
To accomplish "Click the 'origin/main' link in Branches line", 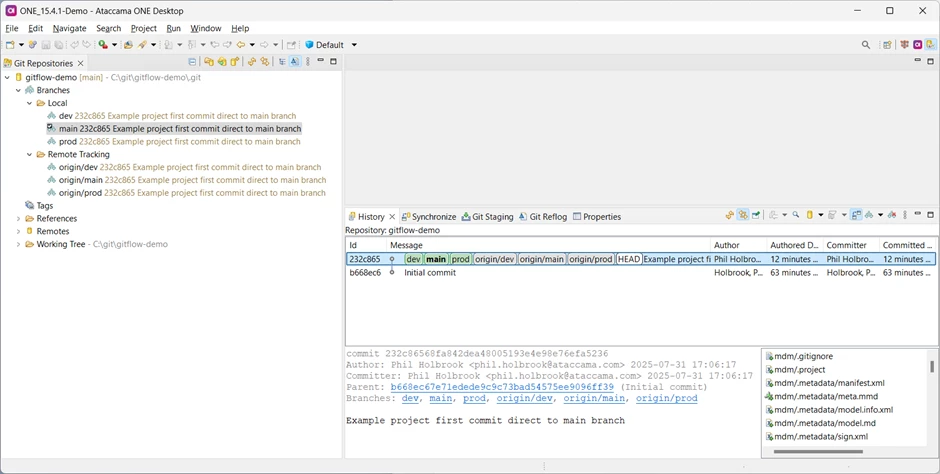I will coord(594,398).
